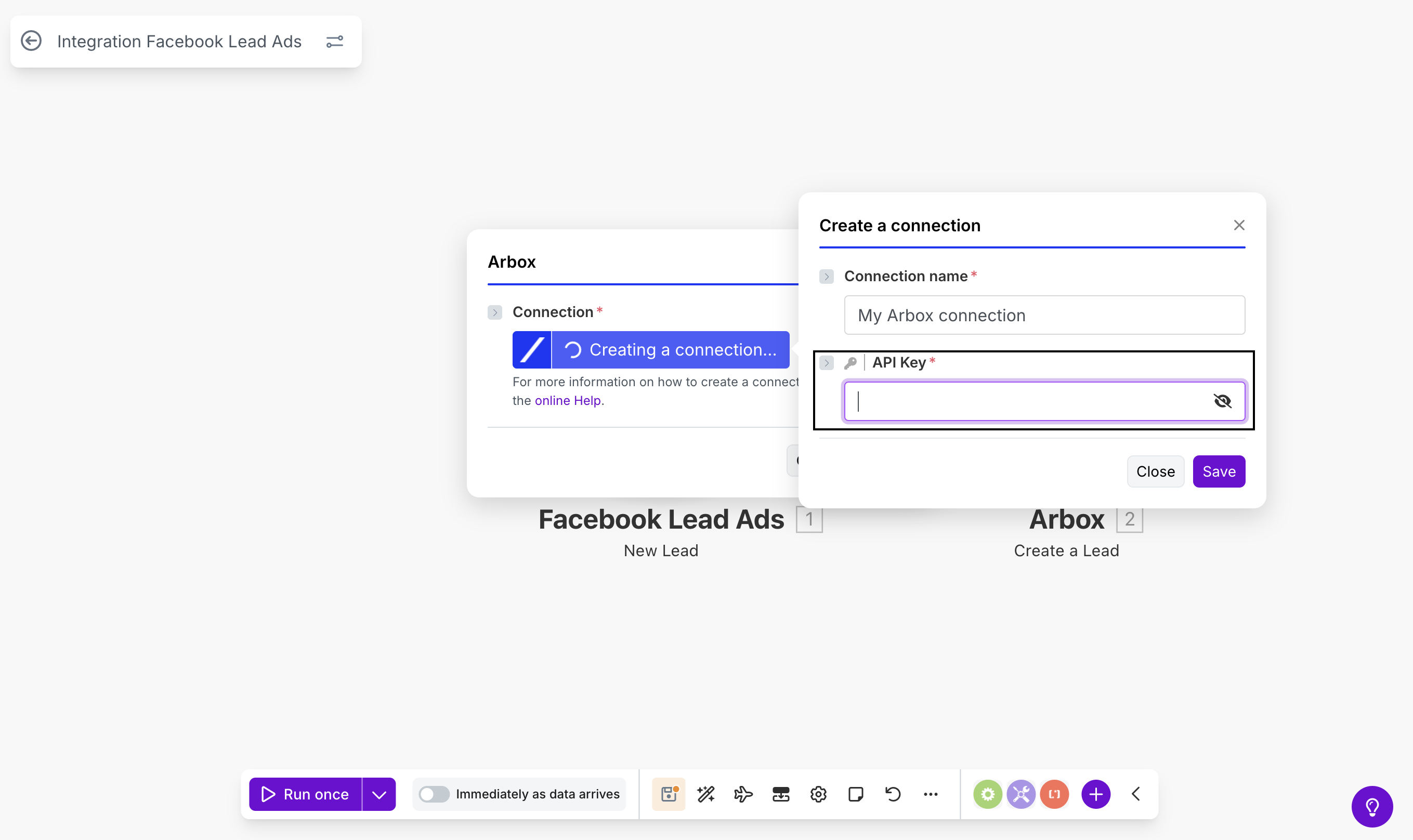Screen dimensions: 1413x840
Task: Click the notes sticky icon
Action: 855,794
